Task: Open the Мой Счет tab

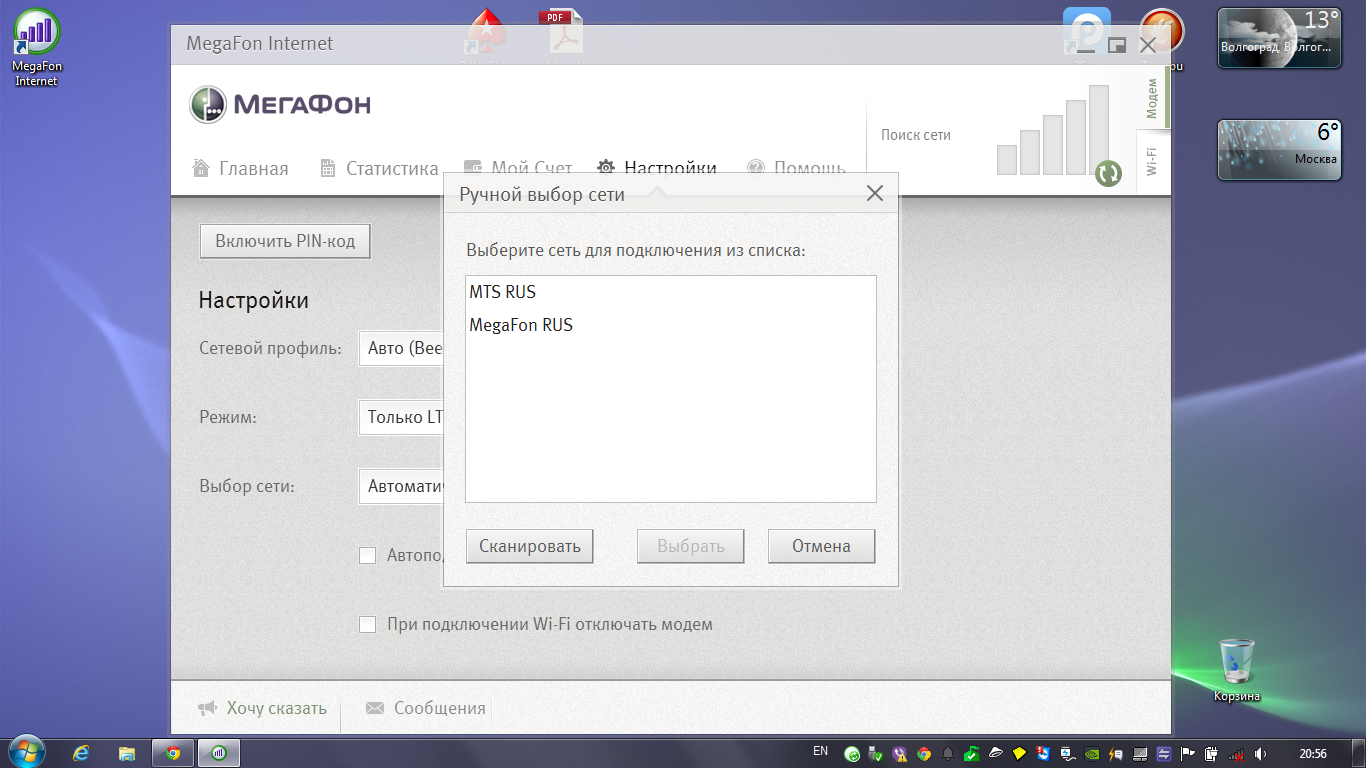Action: coord(518,169)
